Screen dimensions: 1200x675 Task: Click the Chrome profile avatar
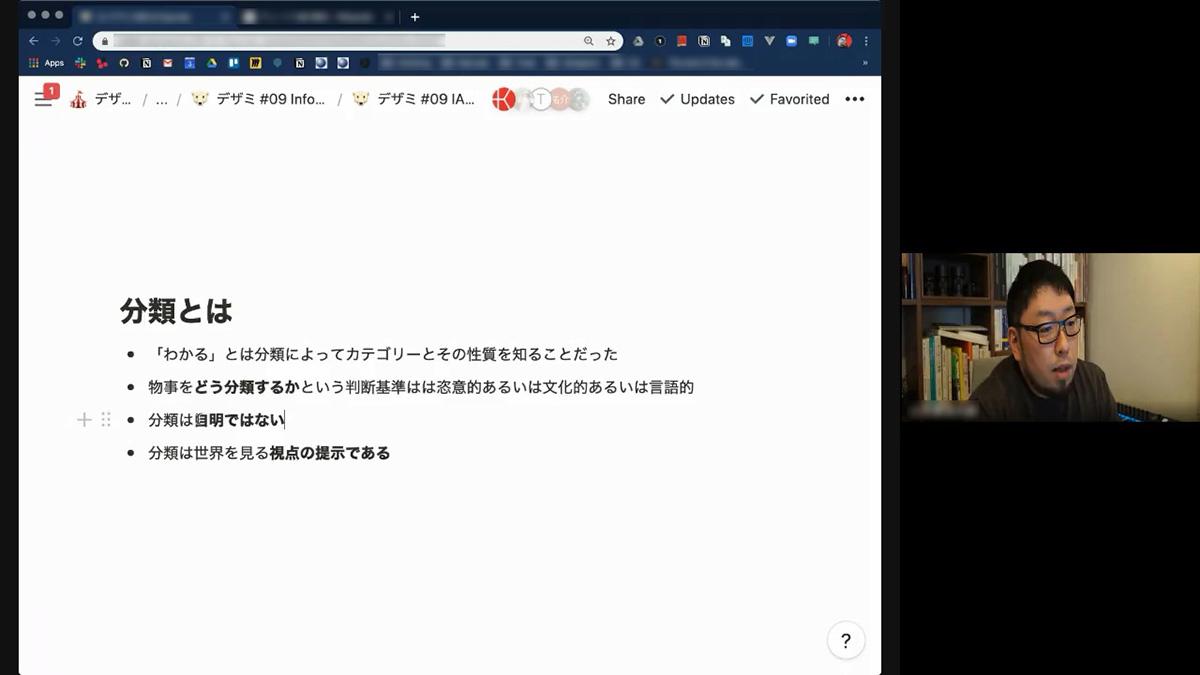pos(843,41)
